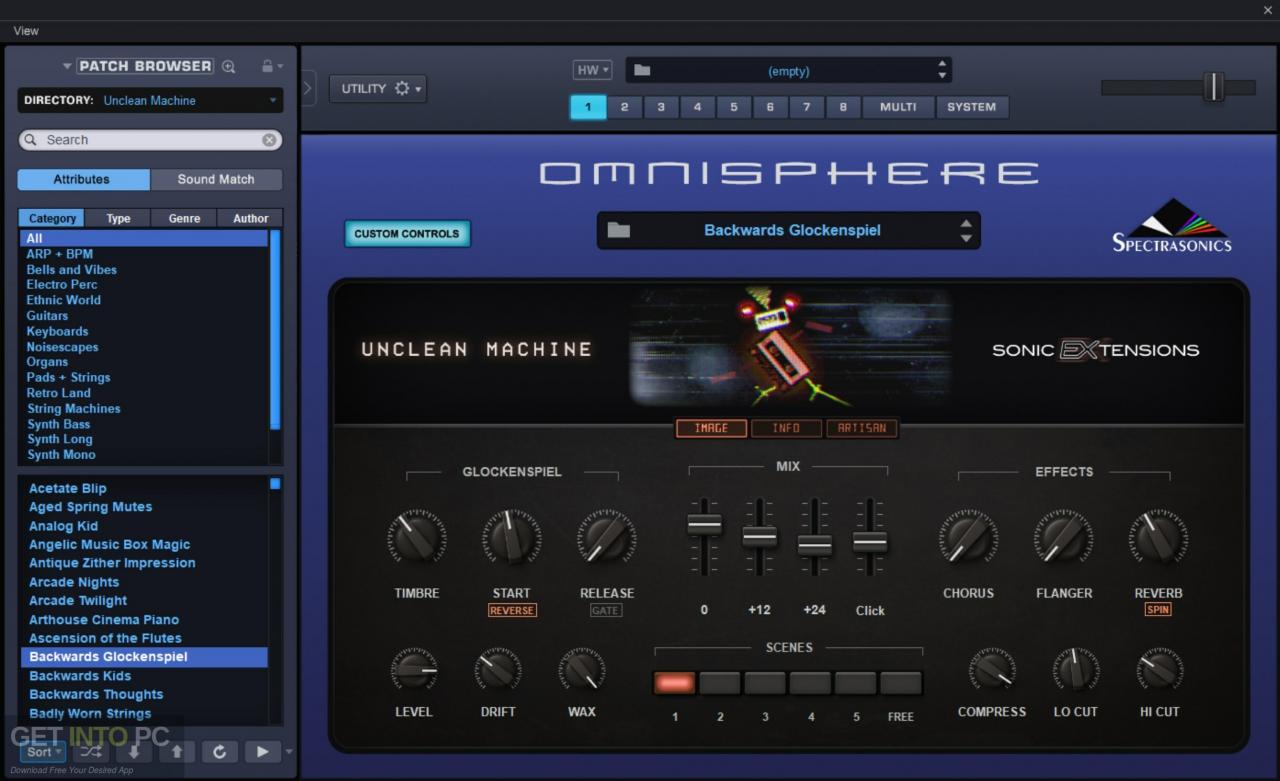Viewport: 1280px width, 781px height.
Task: Click the TIMBRE knob
Action: pos(416,537)
